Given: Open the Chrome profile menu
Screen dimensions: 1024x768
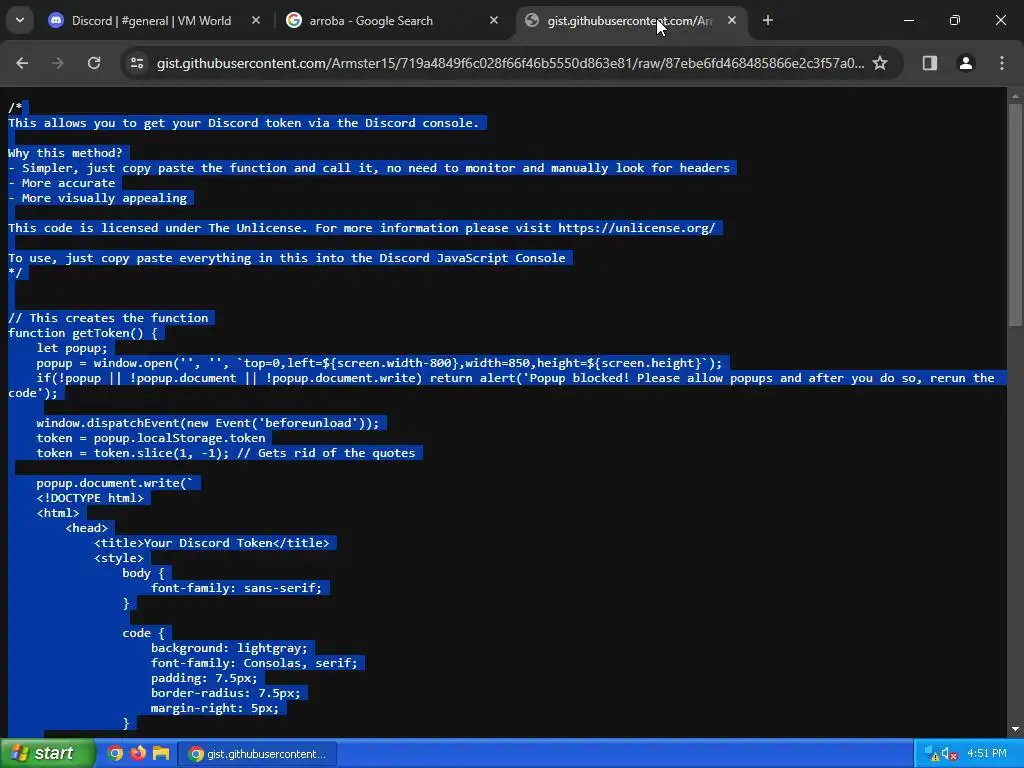Looking at the screenshot, I should click(966, 63).
